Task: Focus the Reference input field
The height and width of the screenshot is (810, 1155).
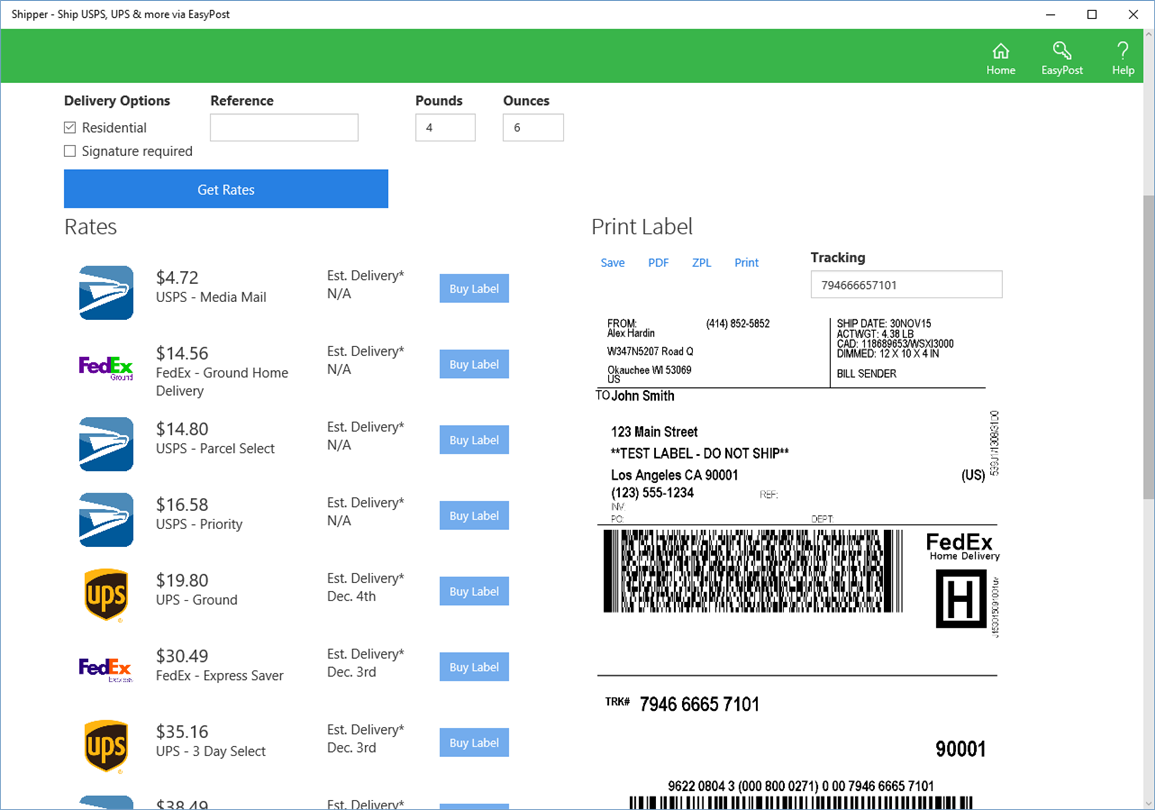Action: (x=284, y=127)
